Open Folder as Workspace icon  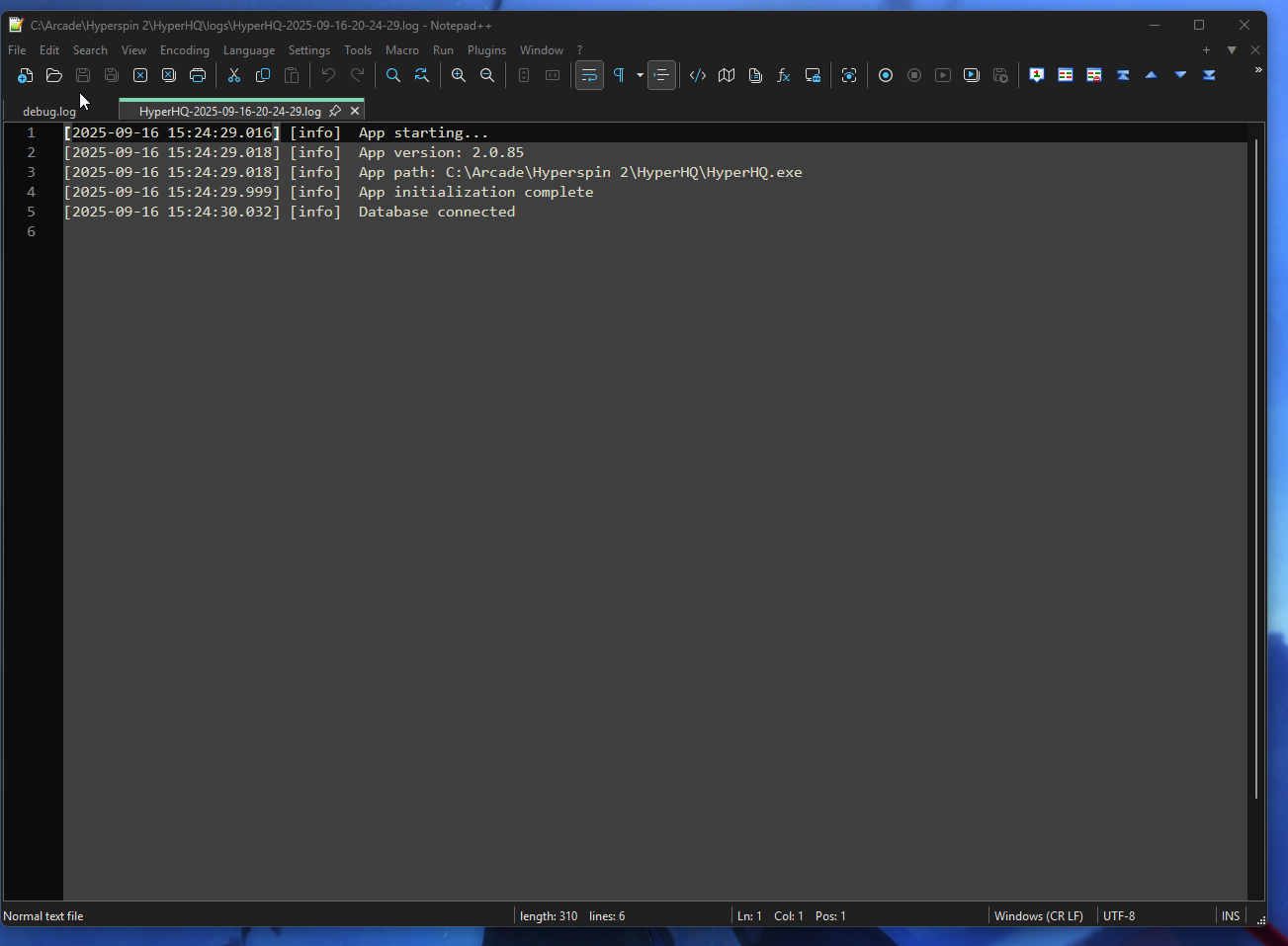(x=813, y=75)
